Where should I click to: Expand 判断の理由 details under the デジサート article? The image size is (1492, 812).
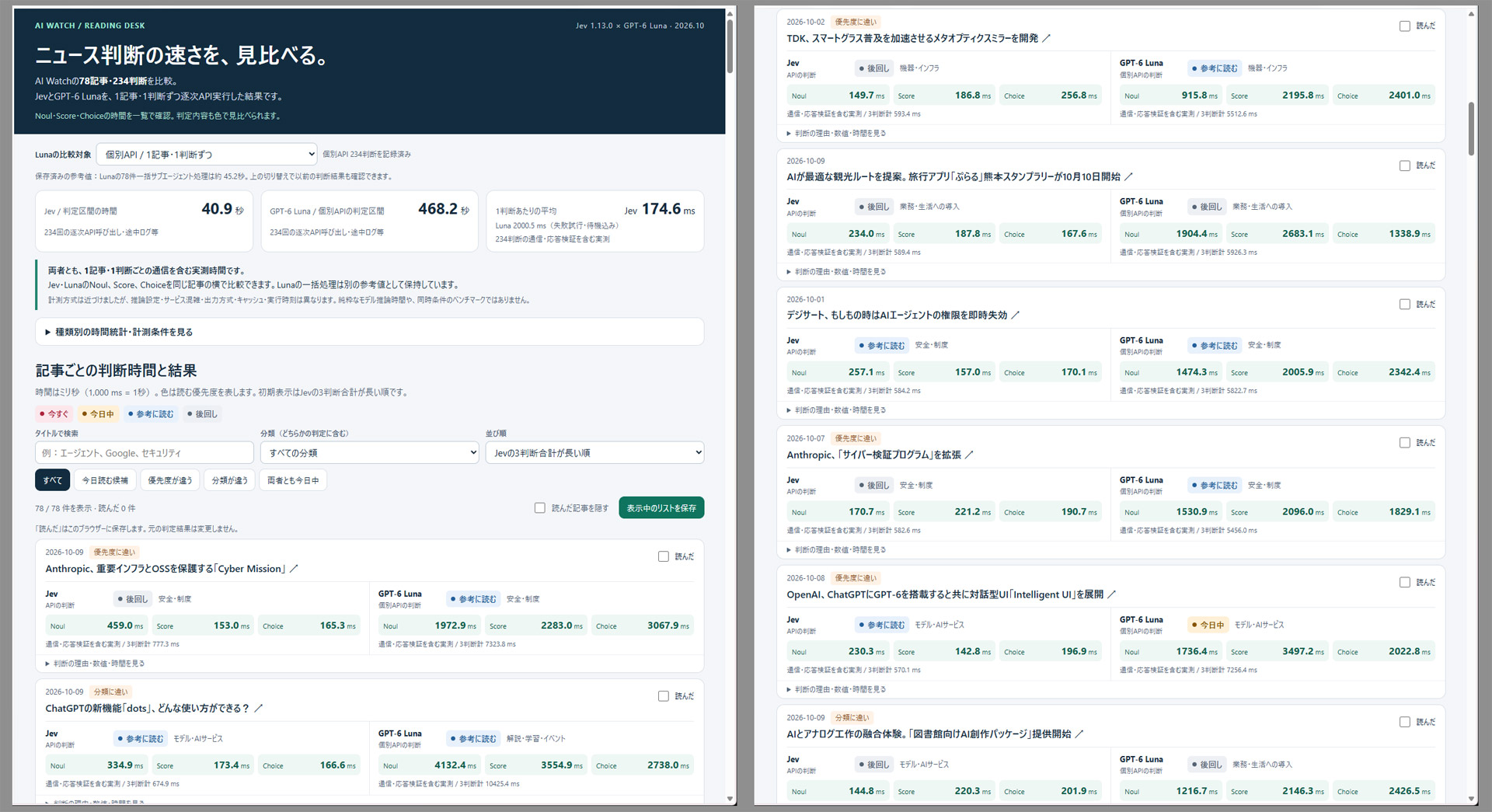pyautogui.click(x=837, y=410)
